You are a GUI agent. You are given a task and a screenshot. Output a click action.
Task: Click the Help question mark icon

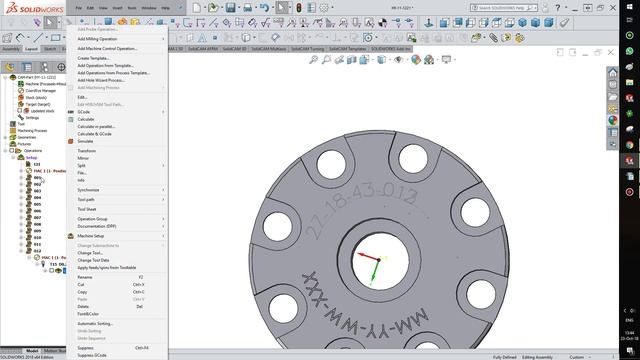pos(558,7)
